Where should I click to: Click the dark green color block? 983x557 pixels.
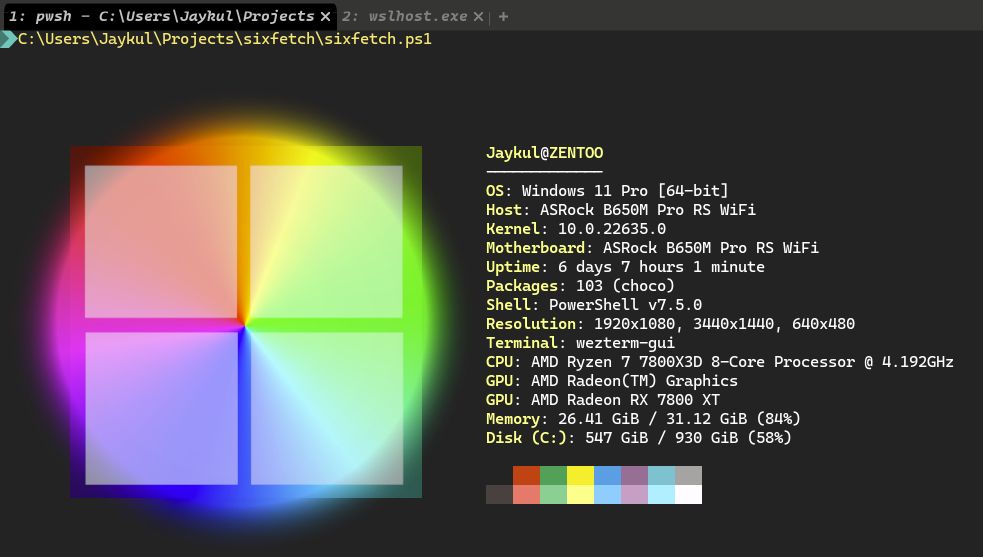point(553,475)
